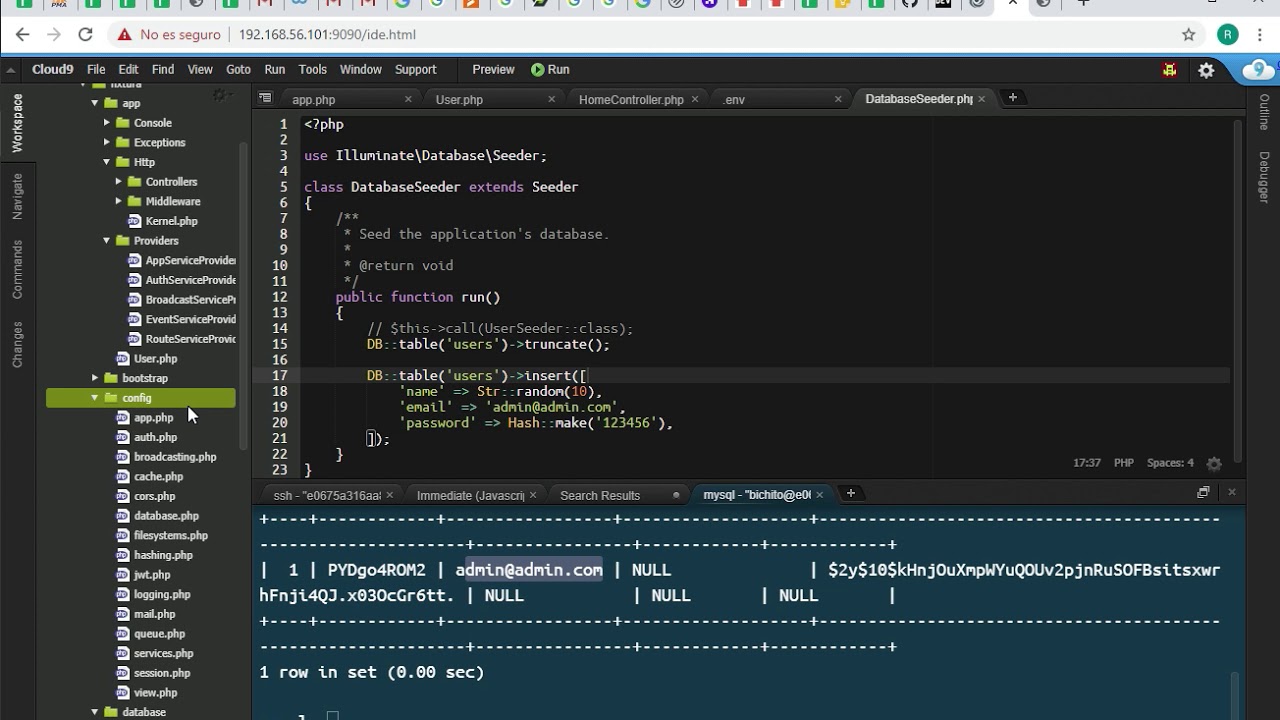Open editor status bar settings gear

click(1214, 464)
